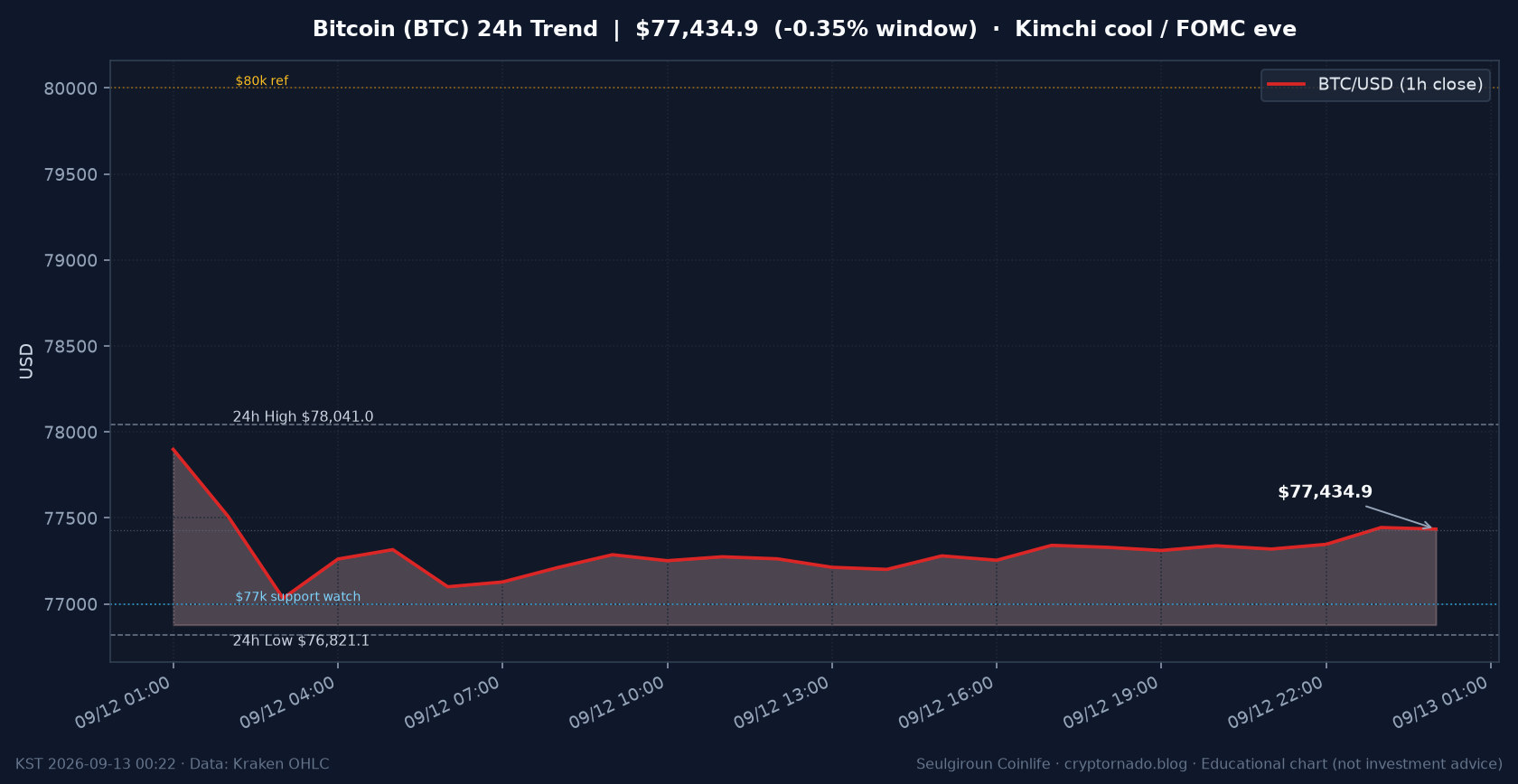Viewport: 1518px width, 784px height.
Task: Click the "24h High $78,041.0" label
Action: point(303,416)
